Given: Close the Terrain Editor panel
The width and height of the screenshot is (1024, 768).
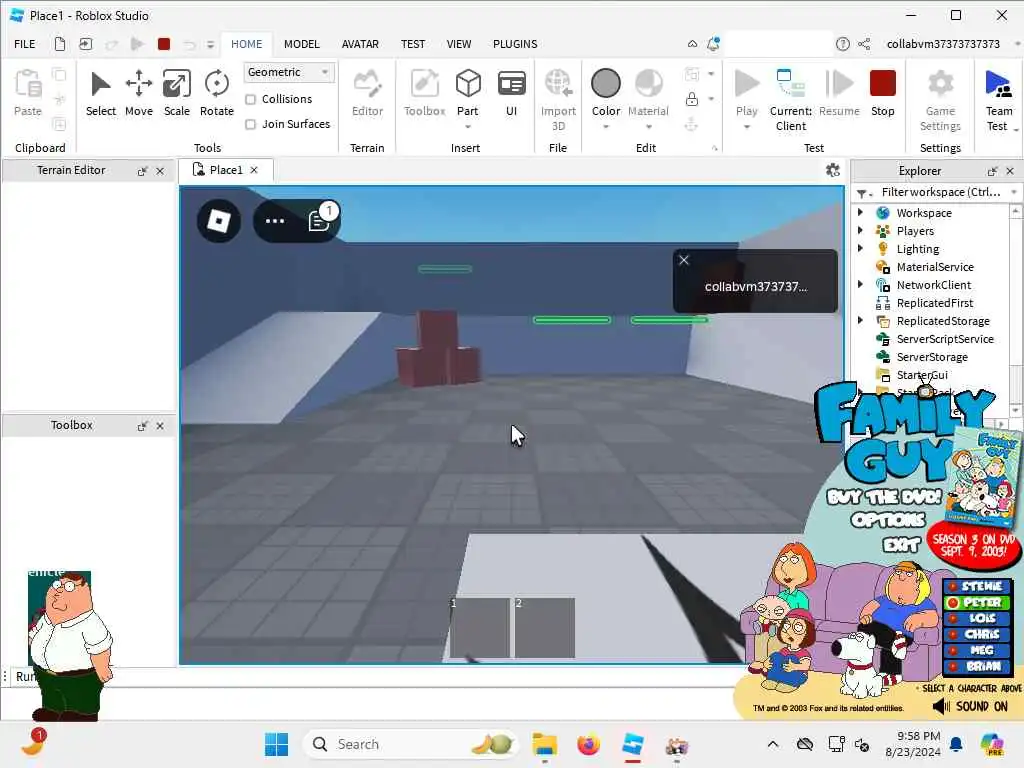Looking at the screenshot, I should [160, 171].
